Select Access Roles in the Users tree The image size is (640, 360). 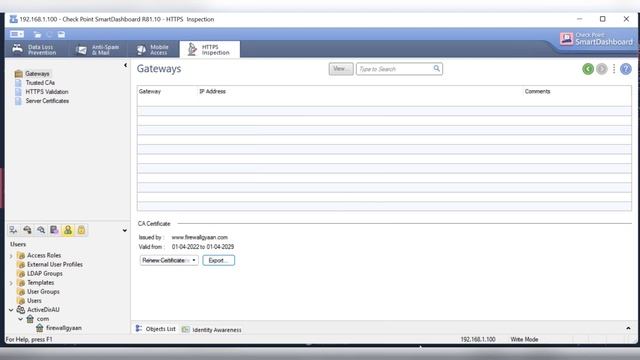(x=44, y=256)
